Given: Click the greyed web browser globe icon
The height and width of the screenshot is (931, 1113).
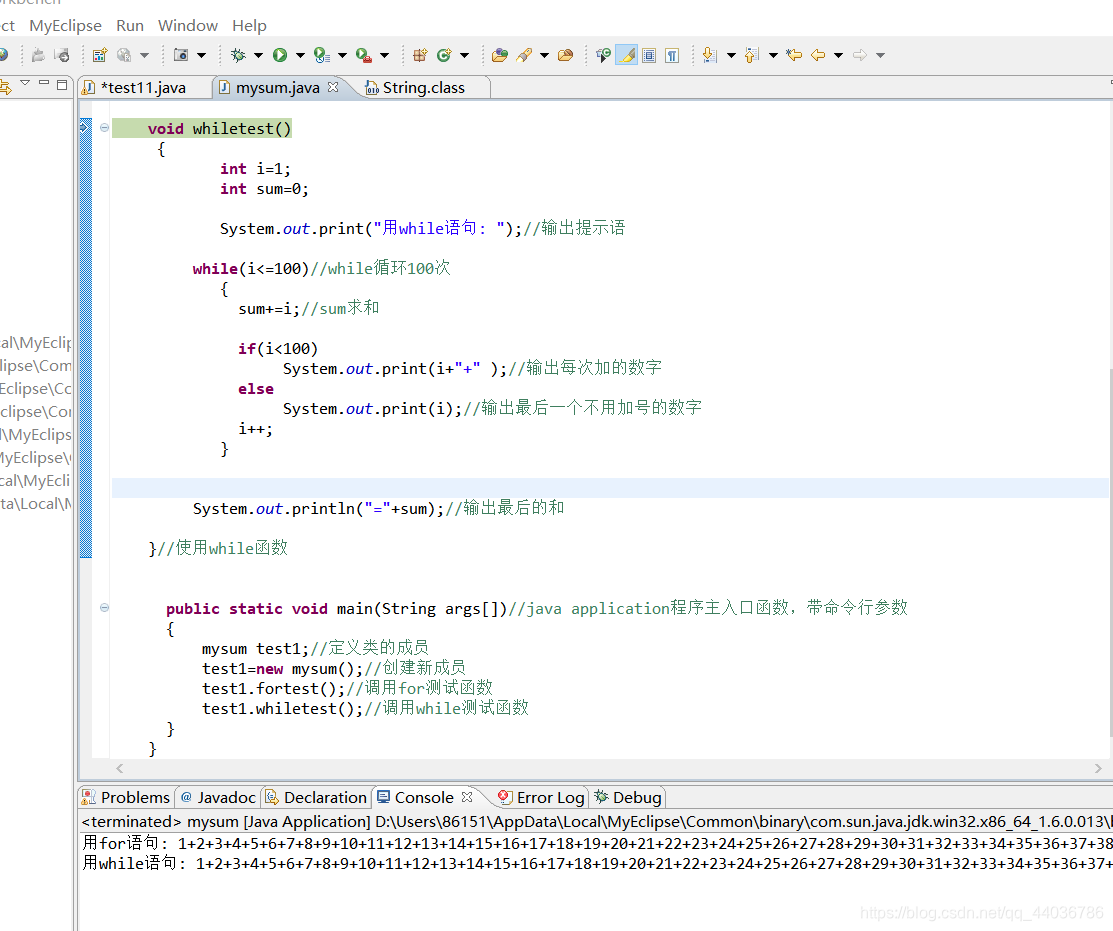Looking at the screenshot, I should point(124,55).
